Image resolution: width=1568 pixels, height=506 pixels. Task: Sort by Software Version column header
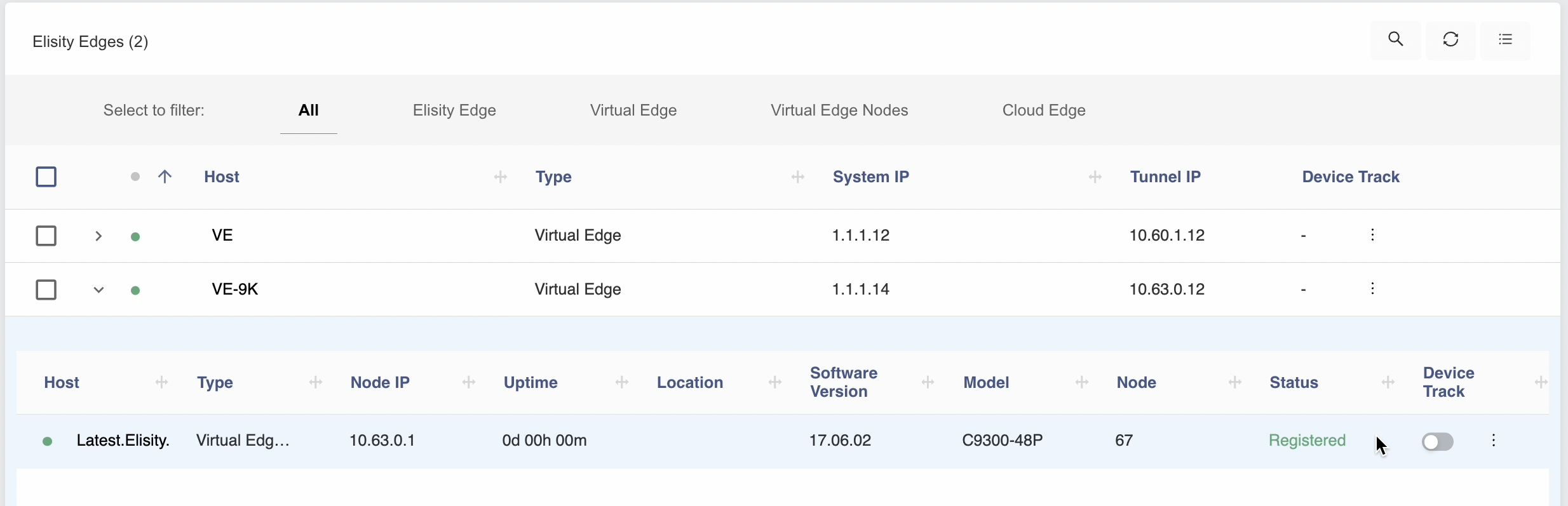pos(844,382)
